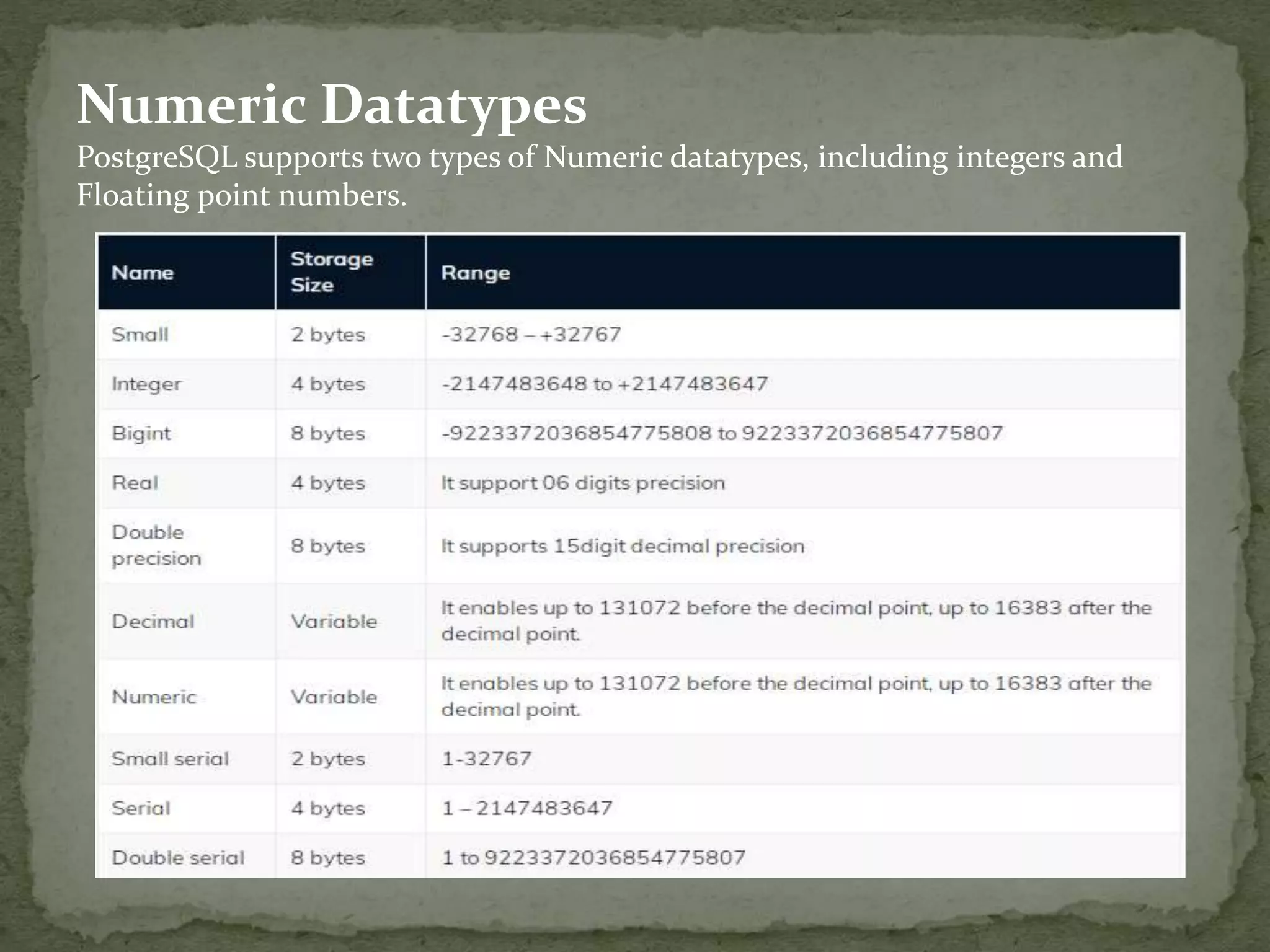Click the range '1 to 9223372036854775807'
The width and height of the screenshot is (1270, 952).
593,858
